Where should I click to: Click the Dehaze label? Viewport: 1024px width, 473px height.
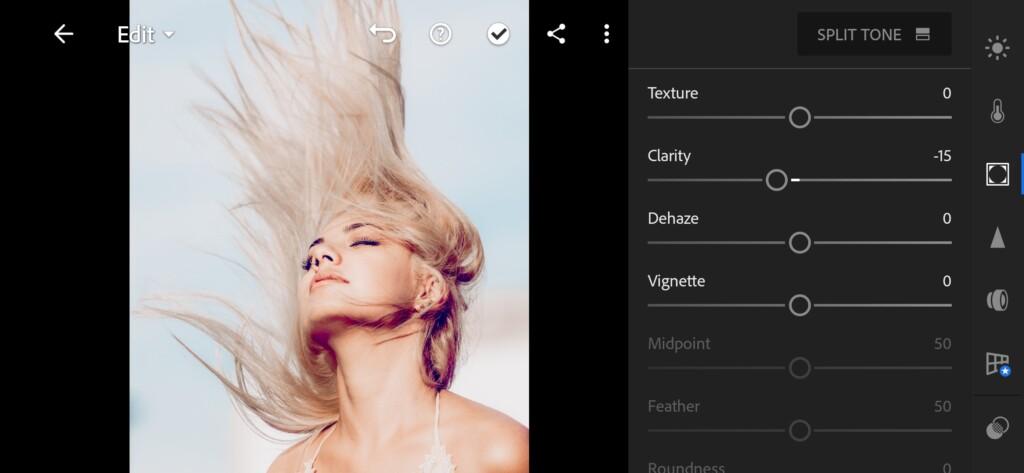pos(673,218)
